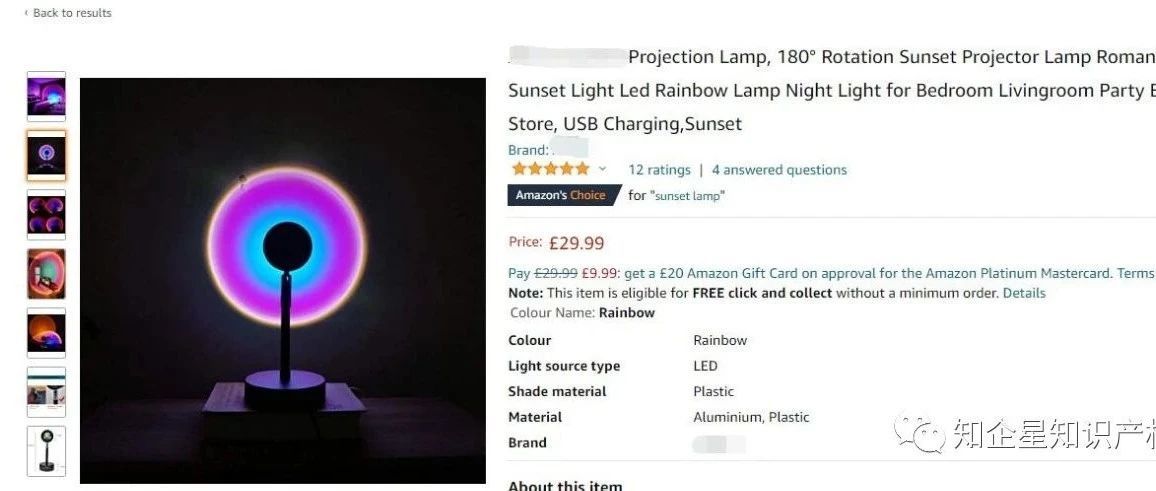Open the 4 answered questions link
The width and height of the screenshot is (1156, 491).
point(779,170)
